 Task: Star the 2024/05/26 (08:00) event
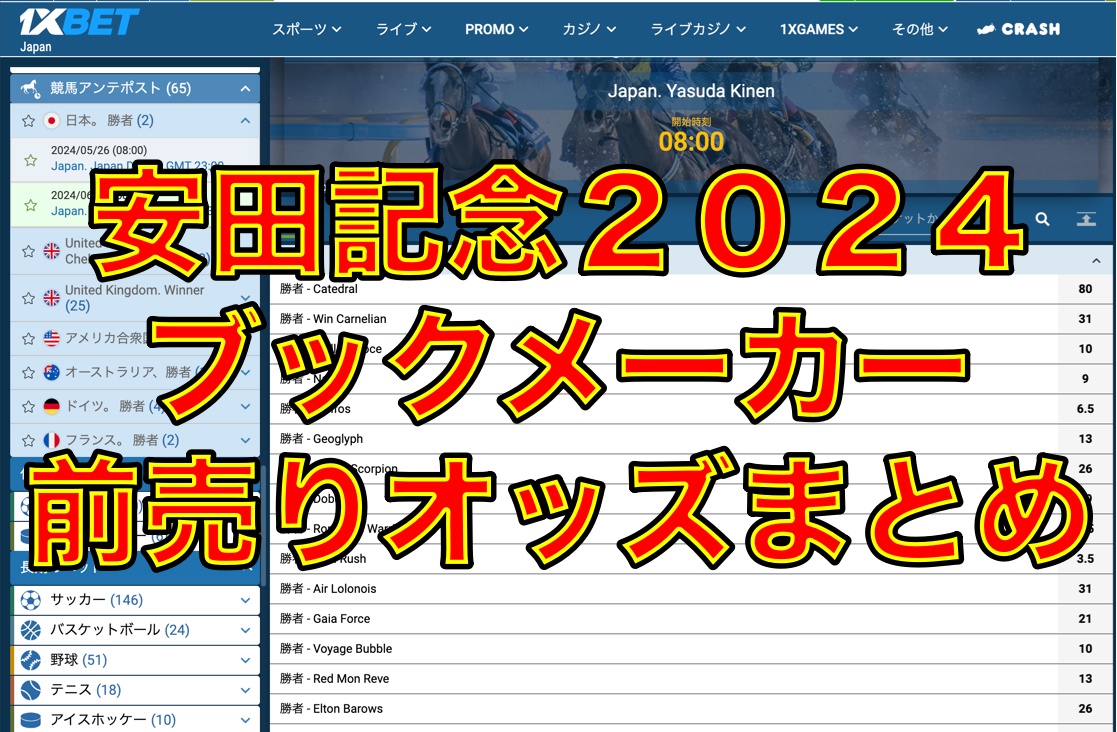(31, 160)
